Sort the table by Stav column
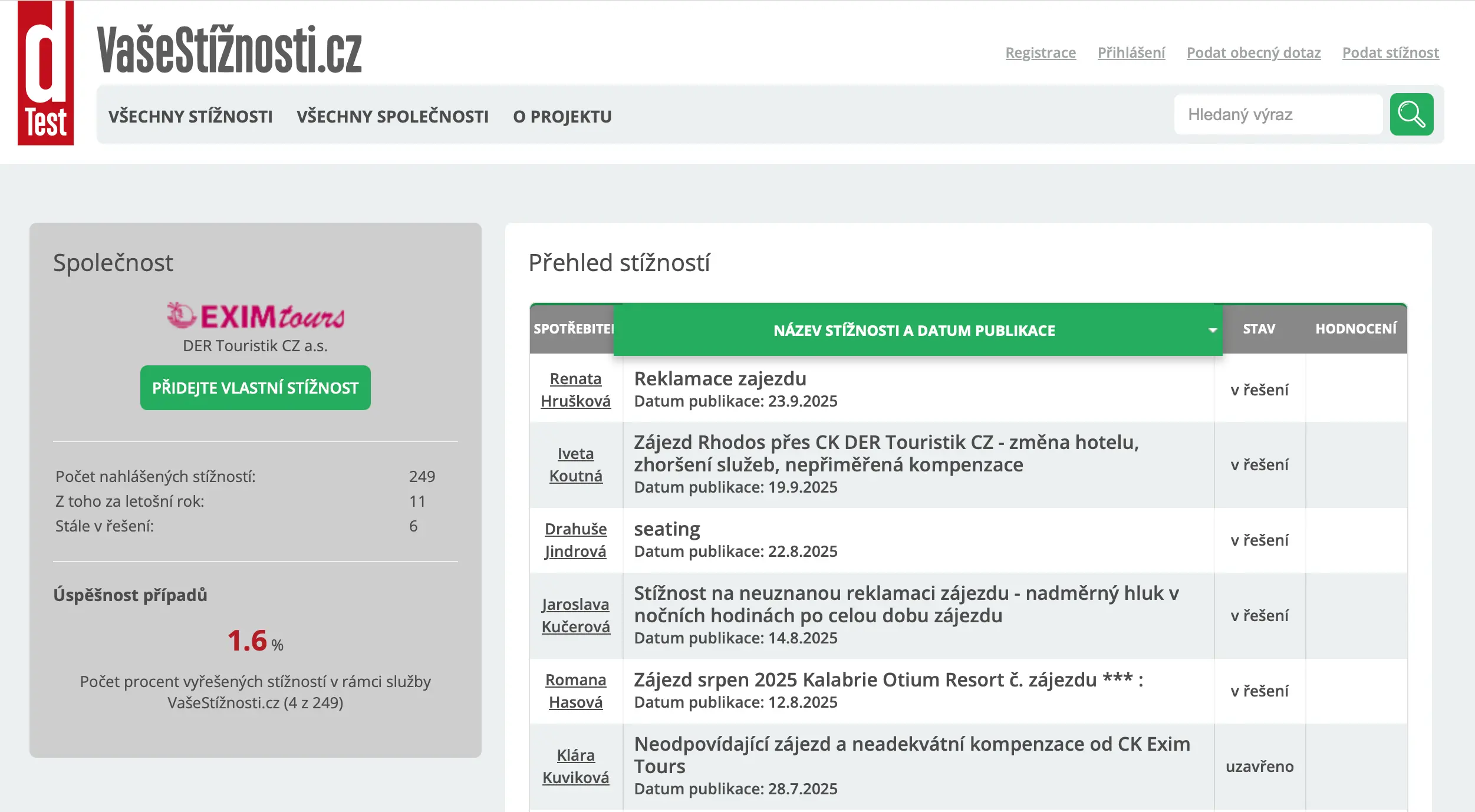 click(x=1259, y=329)
